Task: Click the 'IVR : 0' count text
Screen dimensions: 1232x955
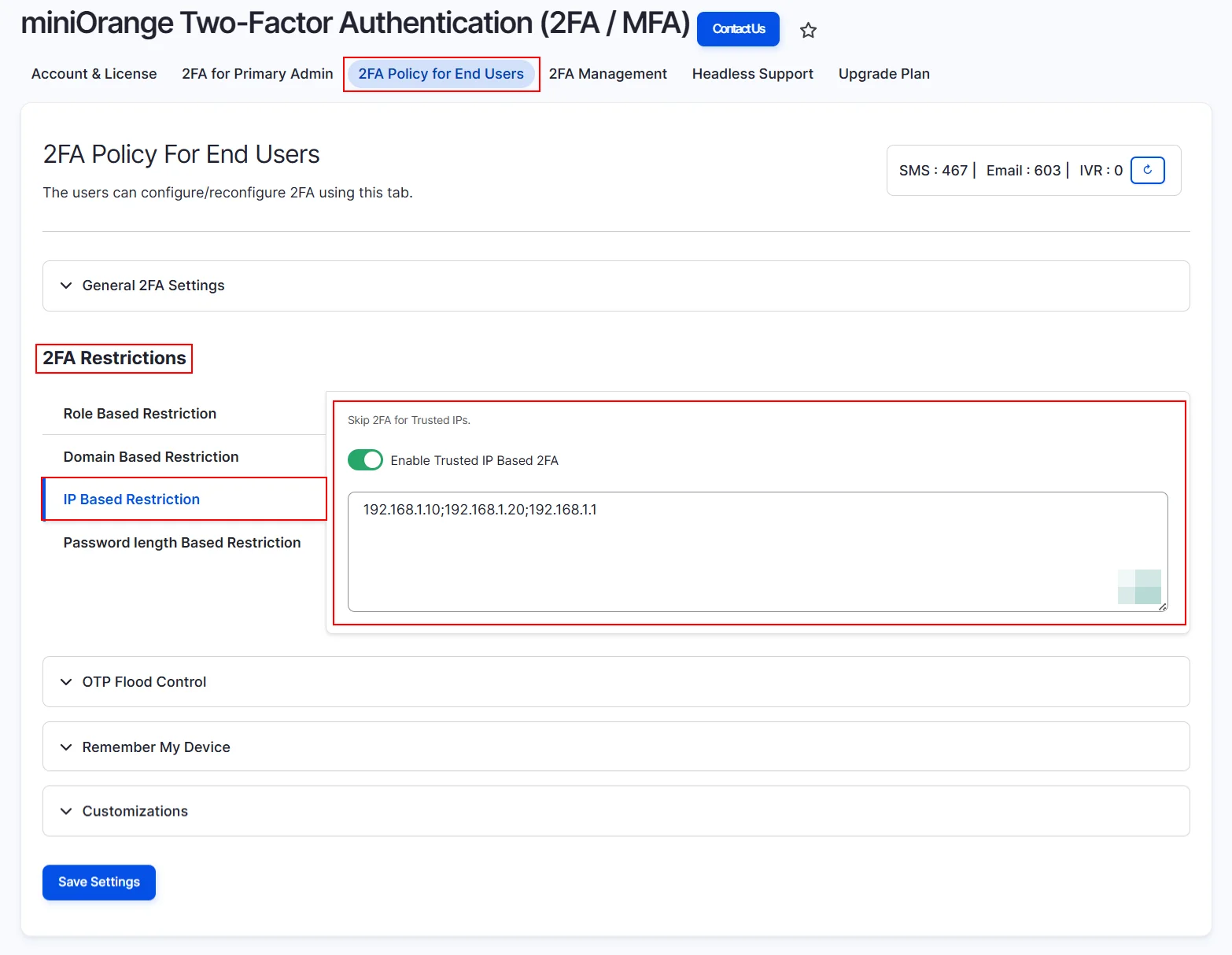Action: (x=1101, y=171)
